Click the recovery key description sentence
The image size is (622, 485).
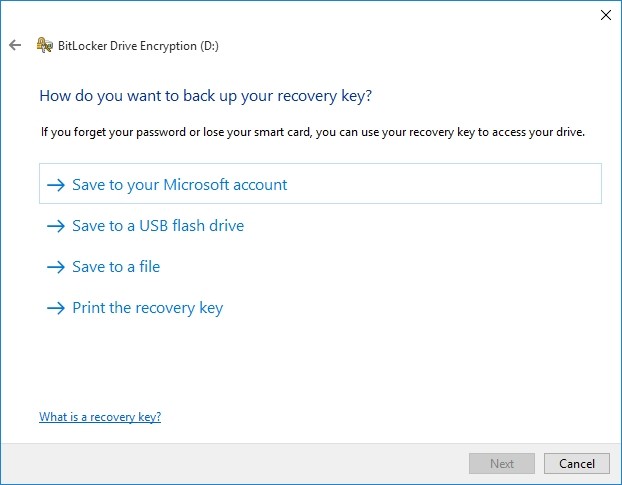(313, 132)
